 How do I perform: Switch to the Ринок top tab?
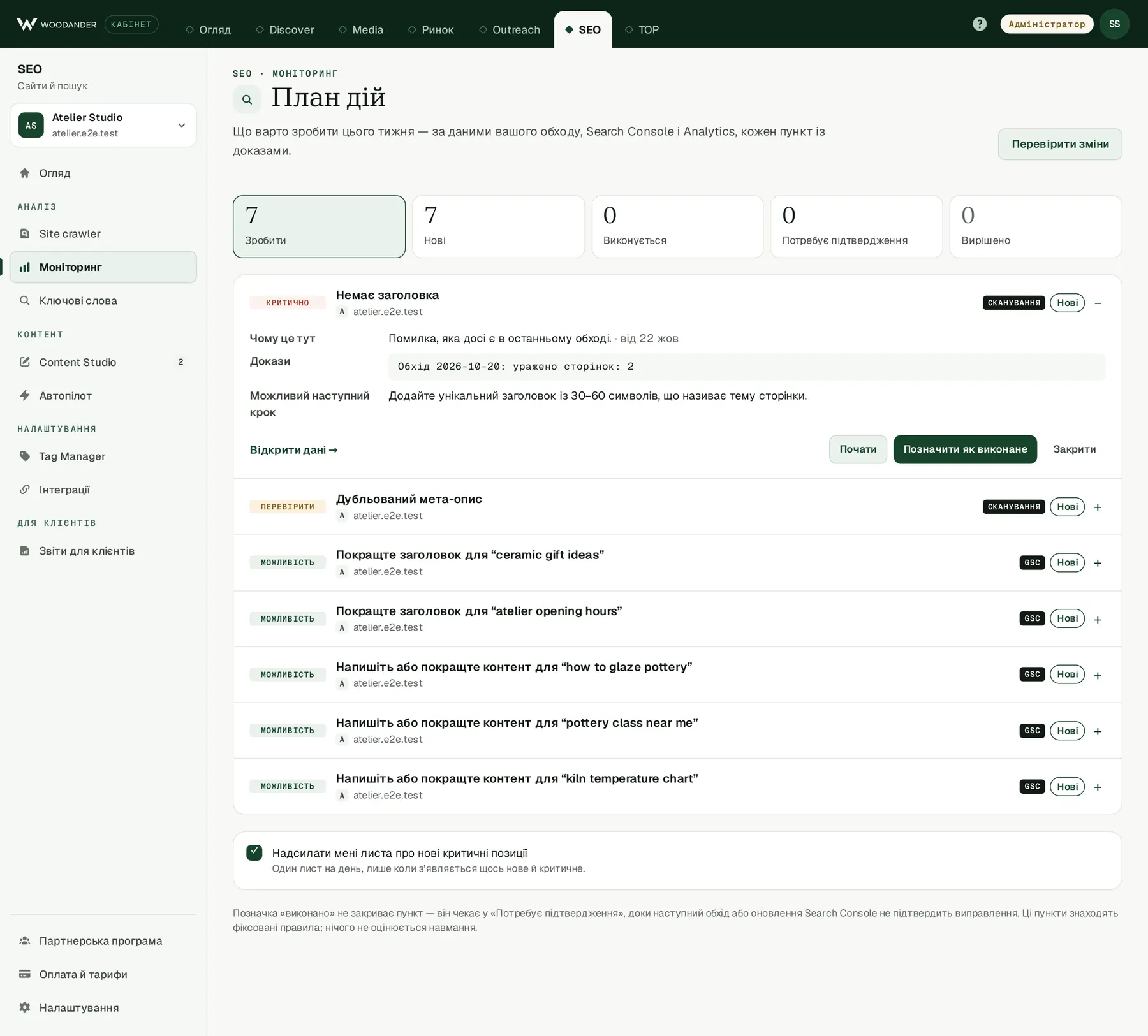coord(431,29)
